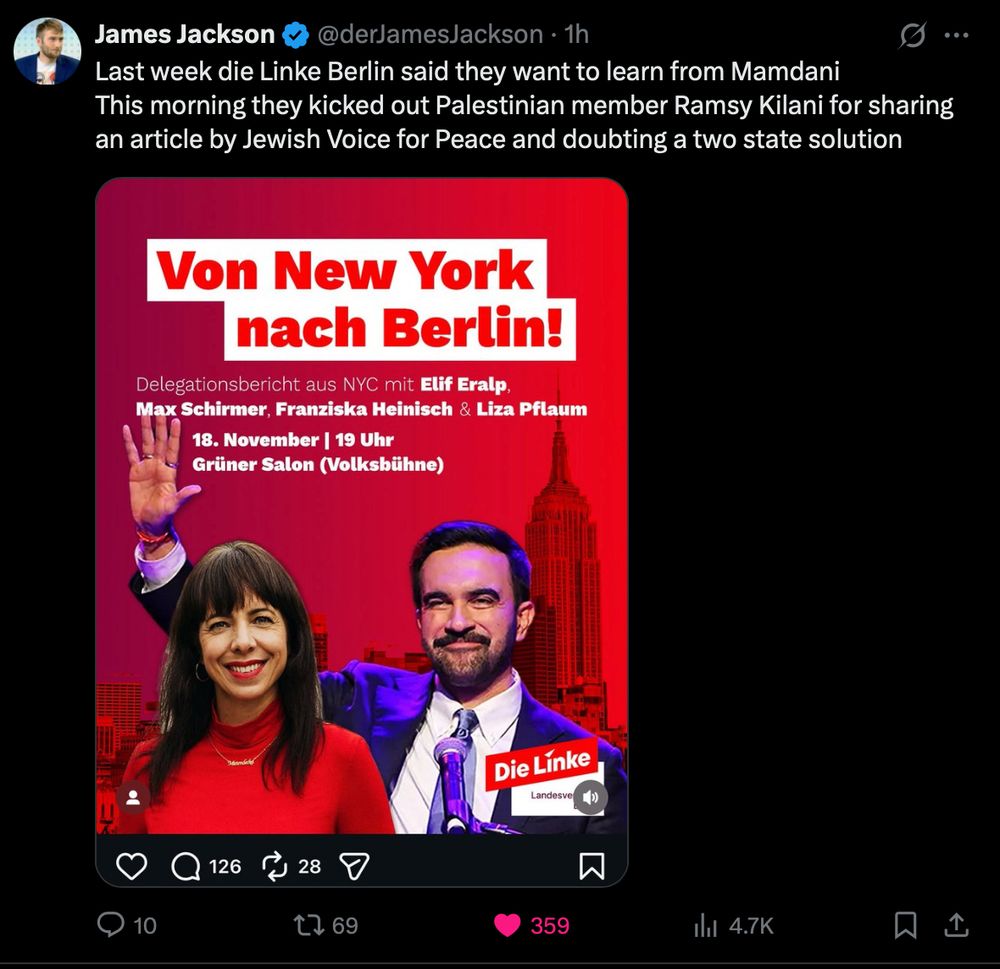
Task: Open the Grok explain icon
Action: click(x=912, y=35)
